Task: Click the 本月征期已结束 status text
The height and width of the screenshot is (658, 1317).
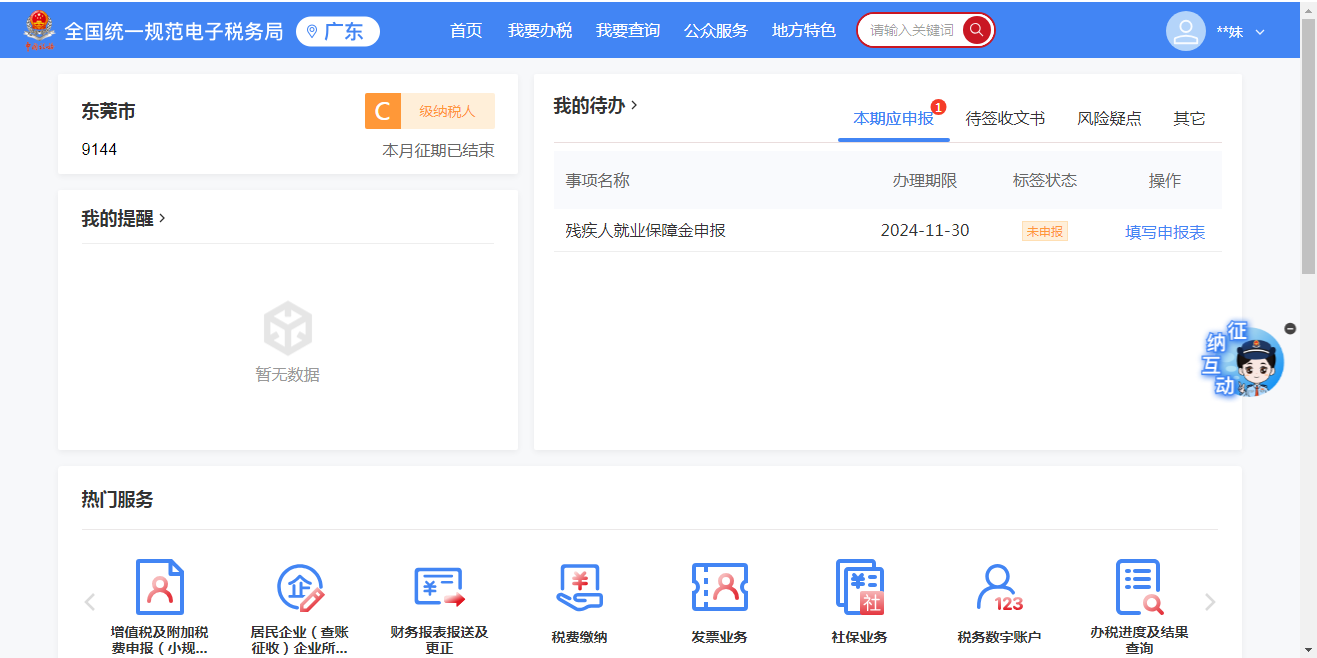Action: pos(438,151)
